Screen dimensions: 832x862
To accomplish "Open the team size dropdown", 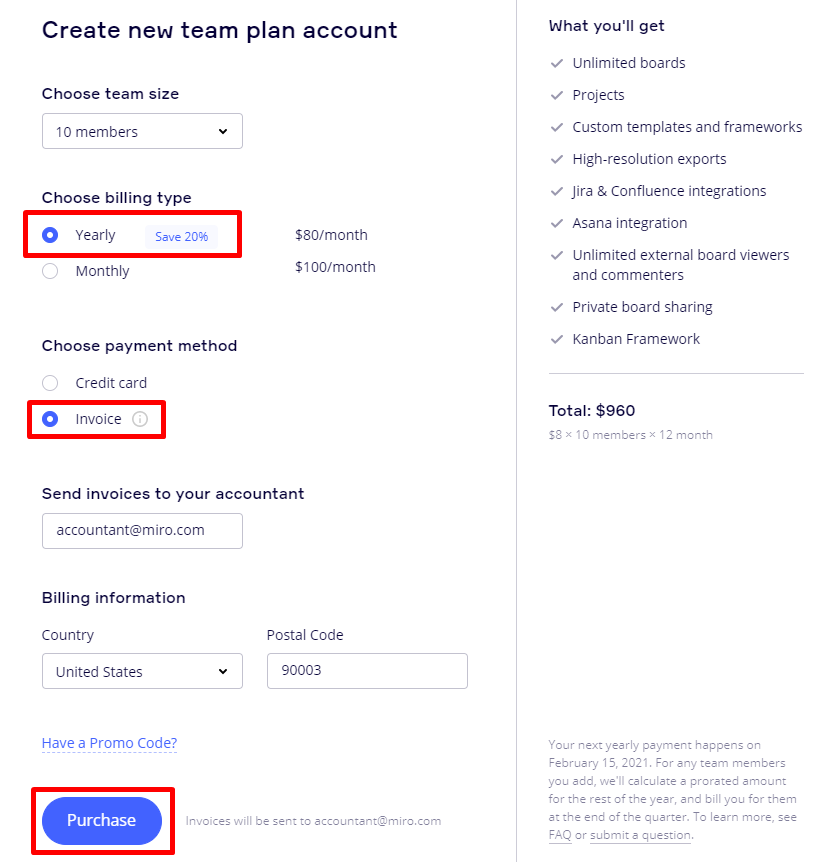I will click(142, 132).
